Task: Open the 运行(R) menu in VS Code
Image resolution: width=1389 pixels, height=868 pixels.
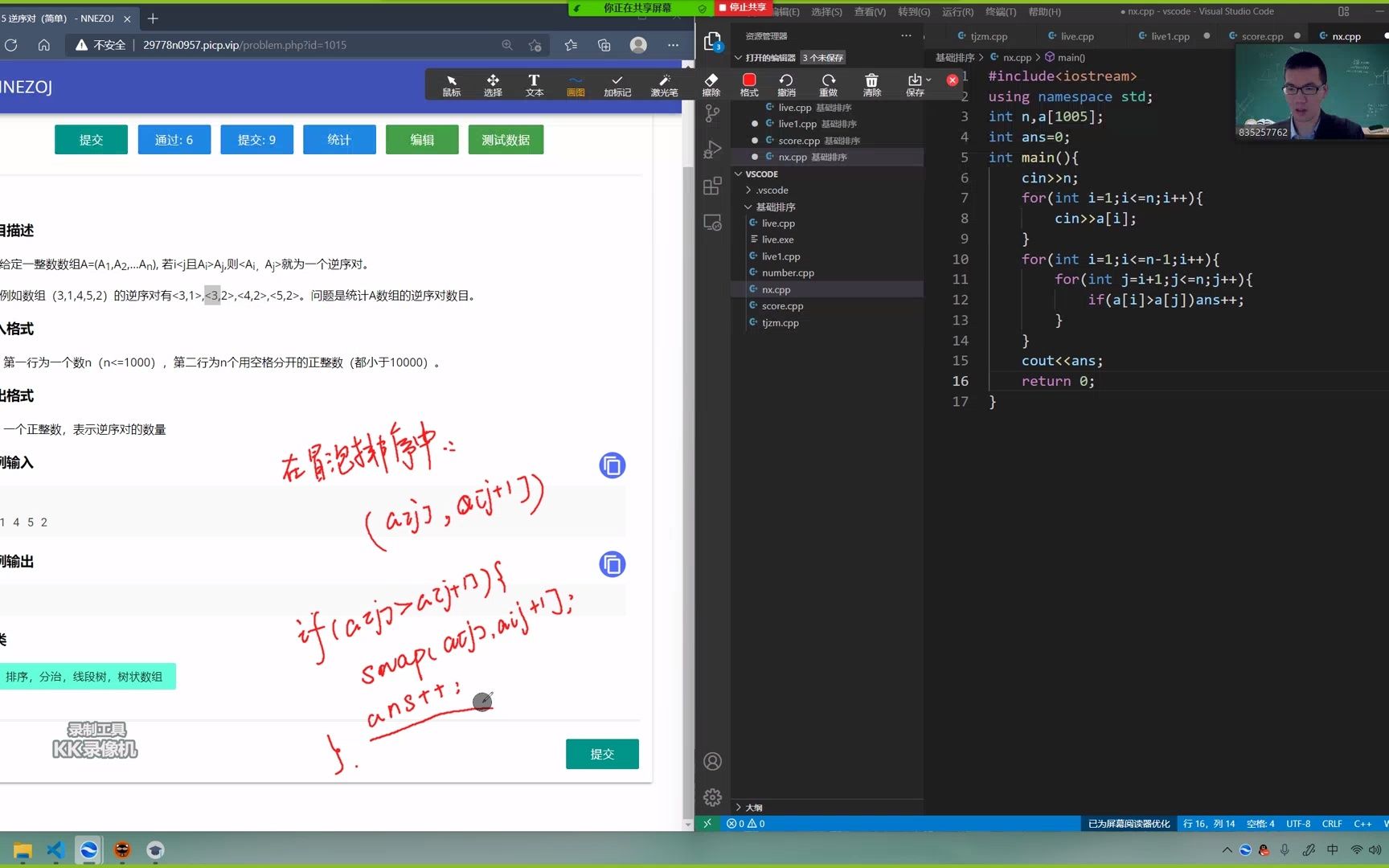Action: click(x=957, y=12)
